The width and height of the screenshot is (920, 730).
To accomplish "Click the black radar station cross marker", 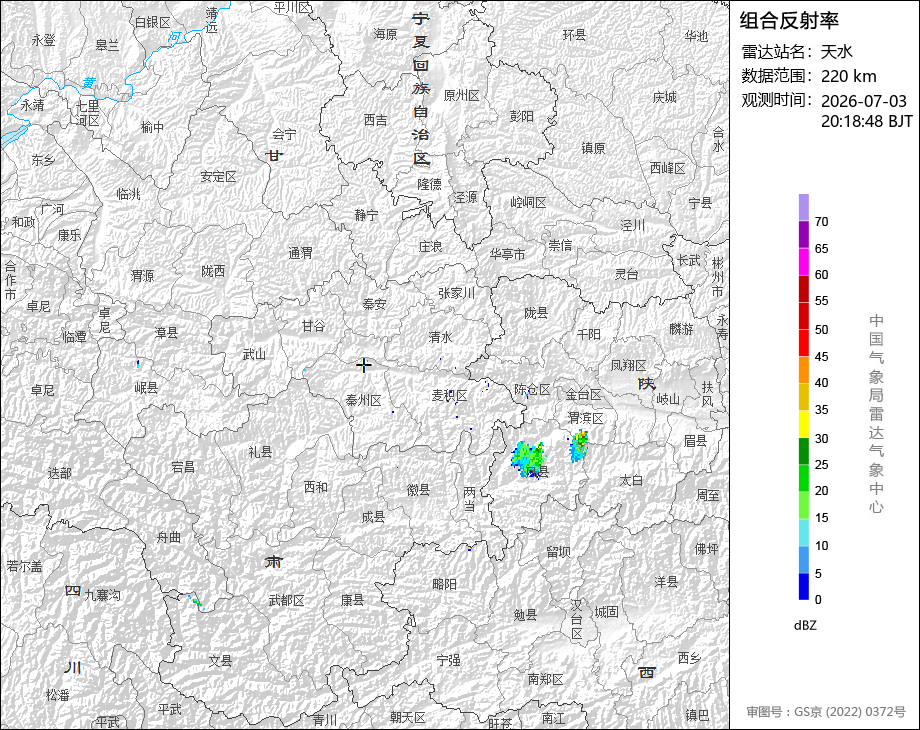I will tap(364, 365).
